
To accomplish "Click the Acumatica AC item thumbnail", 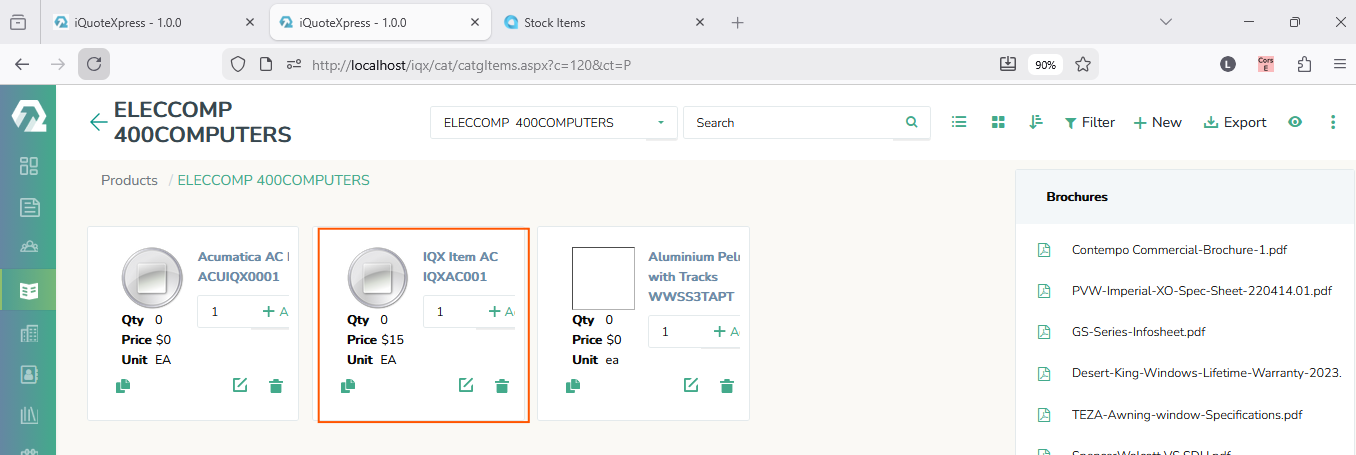I will (x=153, y=278).
